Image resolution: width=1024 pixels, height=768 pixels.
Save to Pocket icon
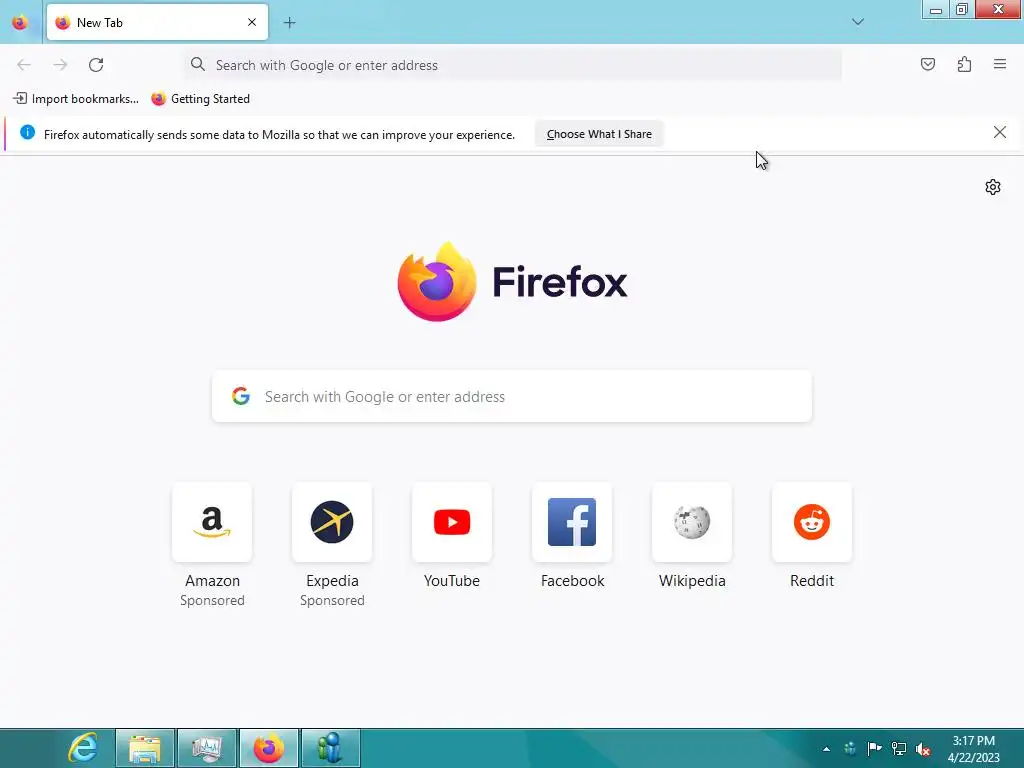pyautogui.click(x=927, y=64)
